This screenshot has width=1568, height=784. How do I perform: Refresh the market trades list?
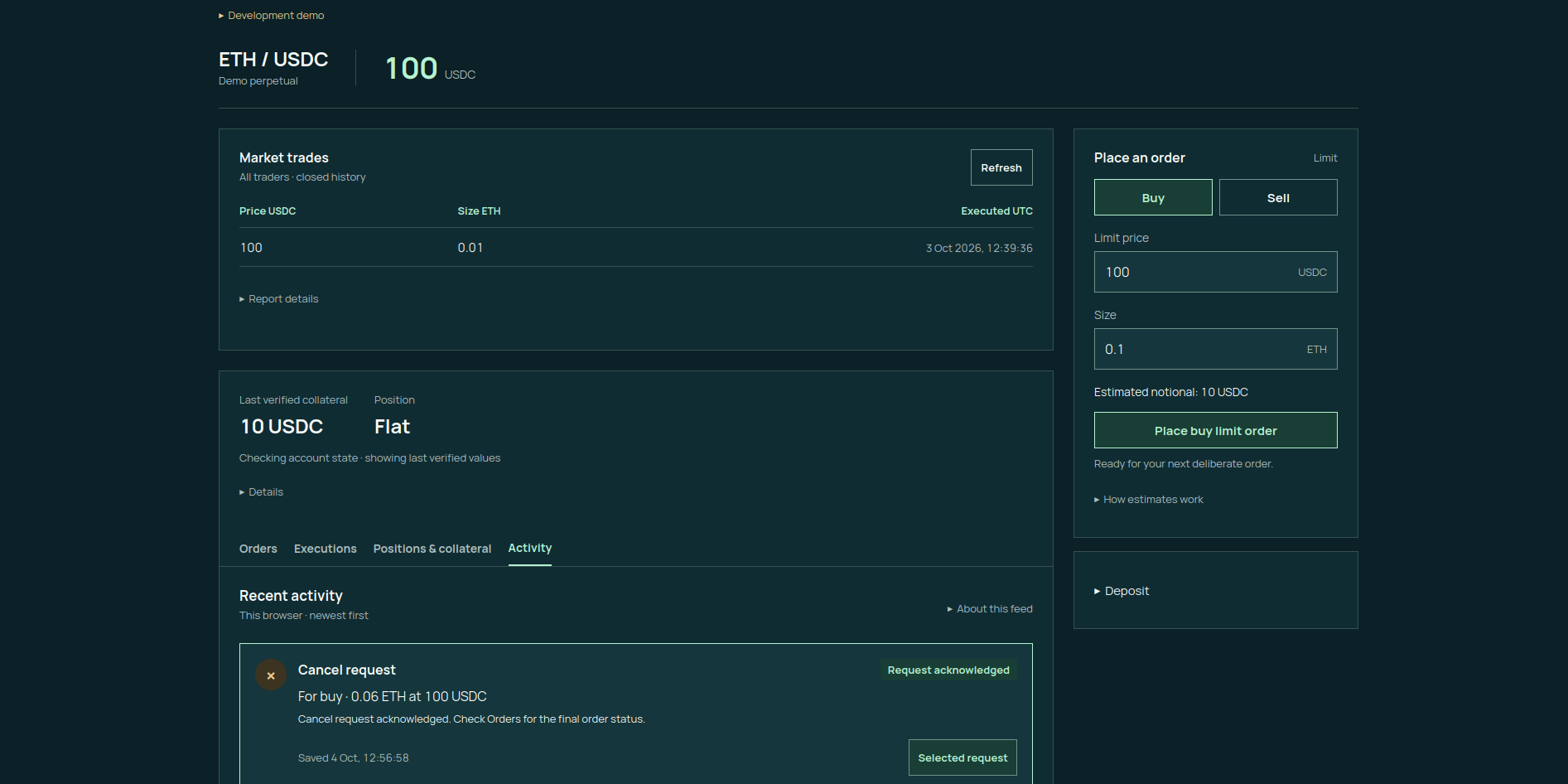pos(1001,167)
